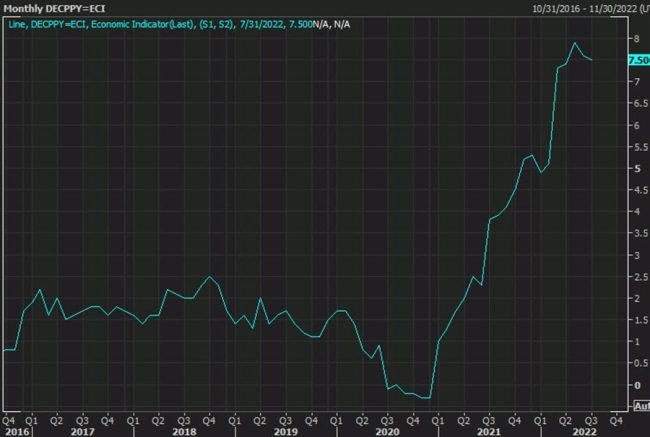Click the peak of the cyan line

pyautogui.click(x=575, y=43)
